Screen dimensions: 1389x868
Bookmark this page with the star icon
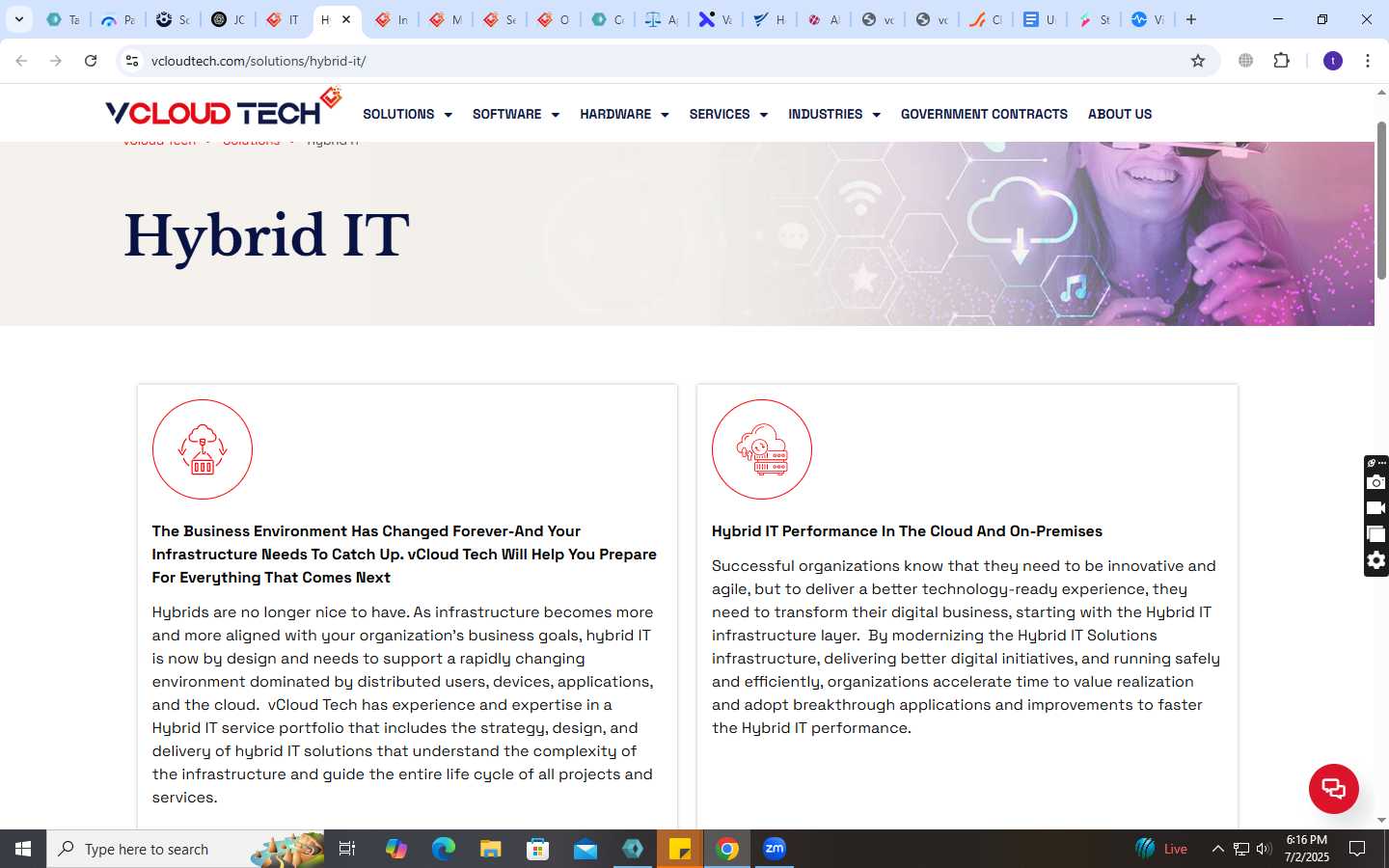point(1198,61)
